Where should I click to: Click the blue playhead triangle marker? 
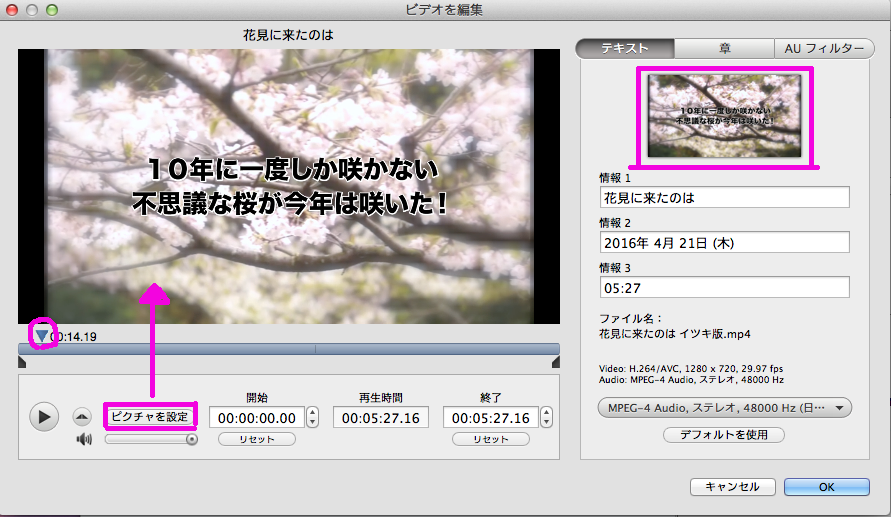click(x=41, y=336)
